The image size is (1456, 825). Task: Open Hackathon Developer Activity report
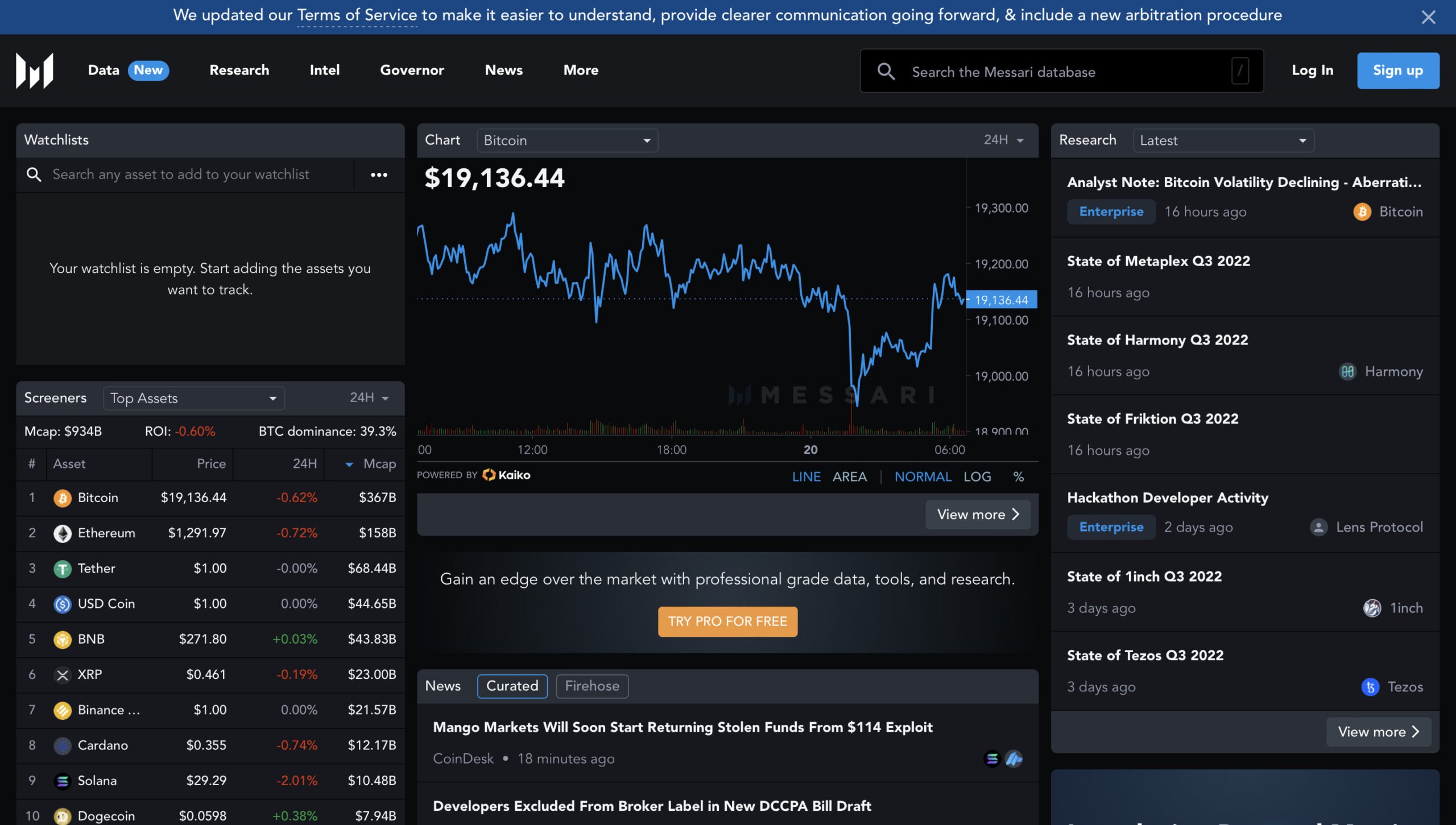pos(1168,498)
